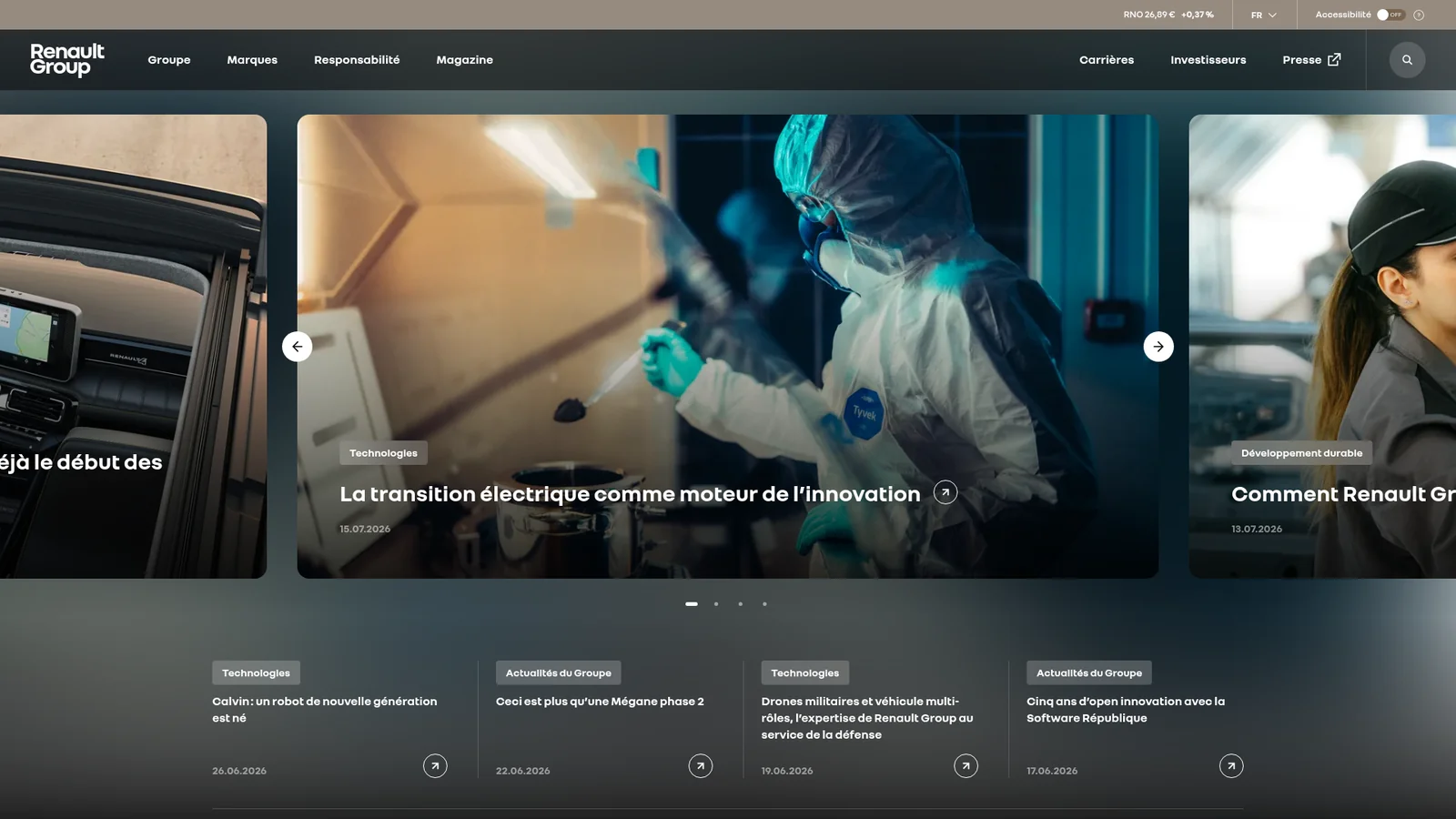The image size is (1456, 819).
Task: Open arrow icon on Calvin robot article
Action: tap(435, 766)
